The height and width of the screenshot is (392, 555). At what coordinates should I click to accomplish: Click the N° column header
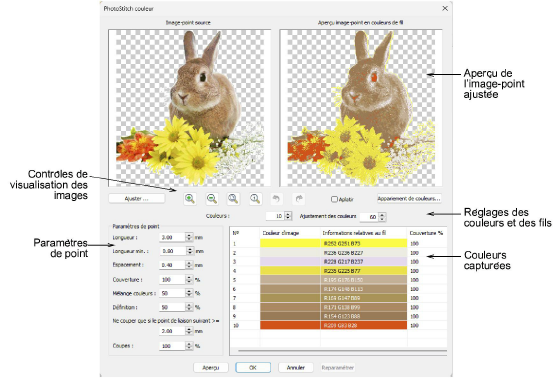[236, 233]
